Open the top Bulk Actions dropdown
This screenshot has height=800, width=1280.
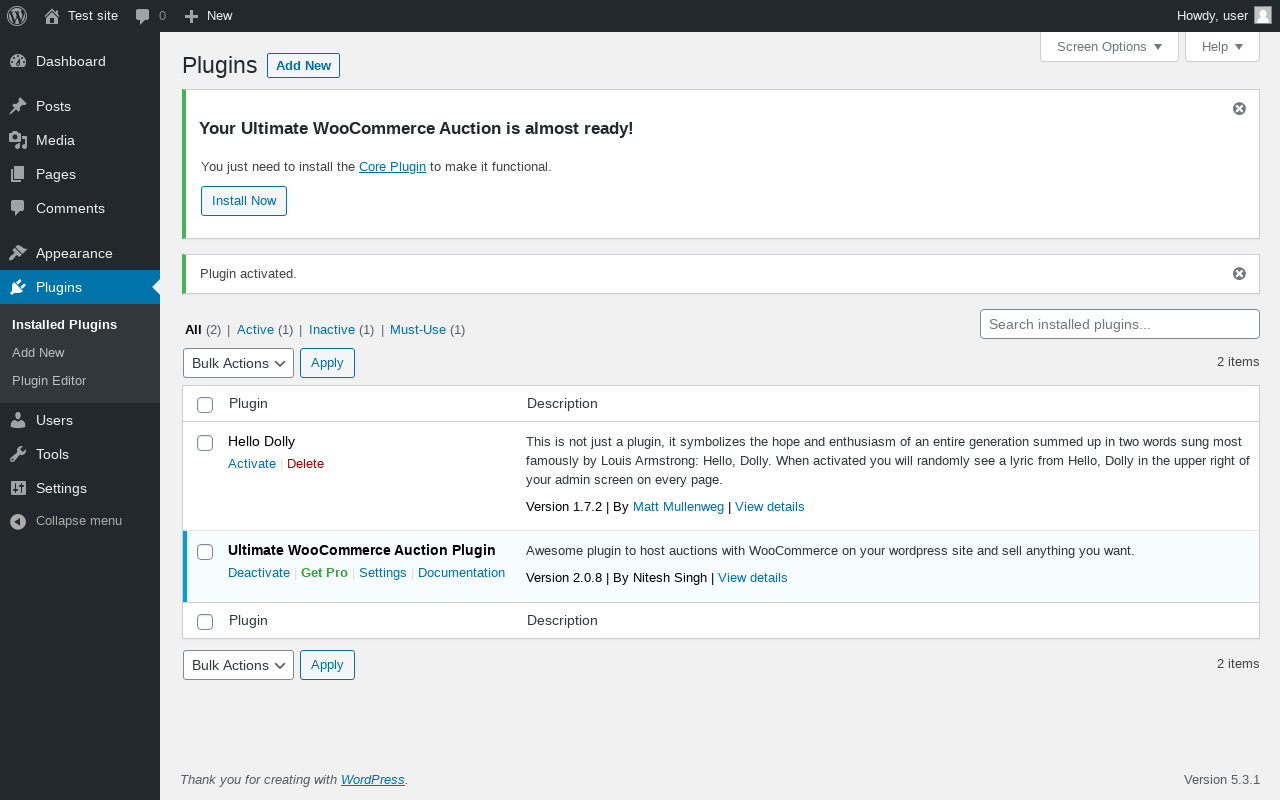tap(238, 363)
